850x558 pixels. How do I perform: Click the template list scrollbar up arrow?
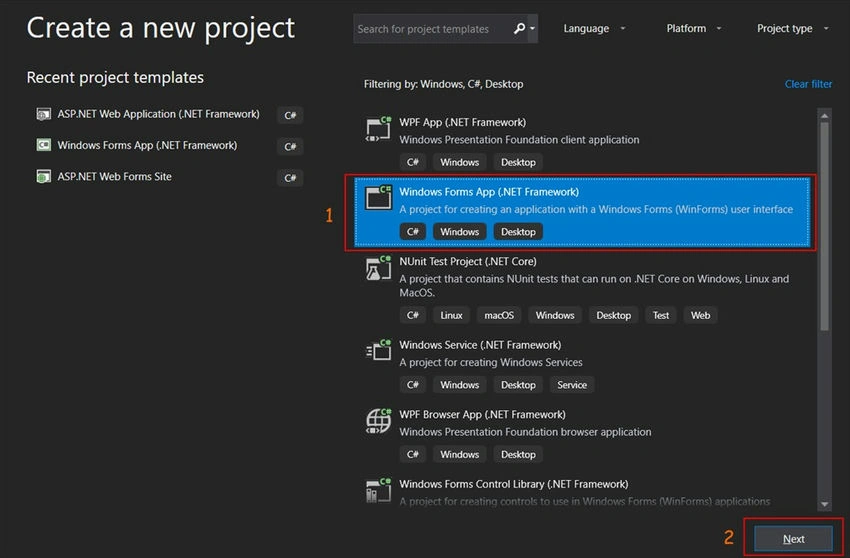click(825, 116)
